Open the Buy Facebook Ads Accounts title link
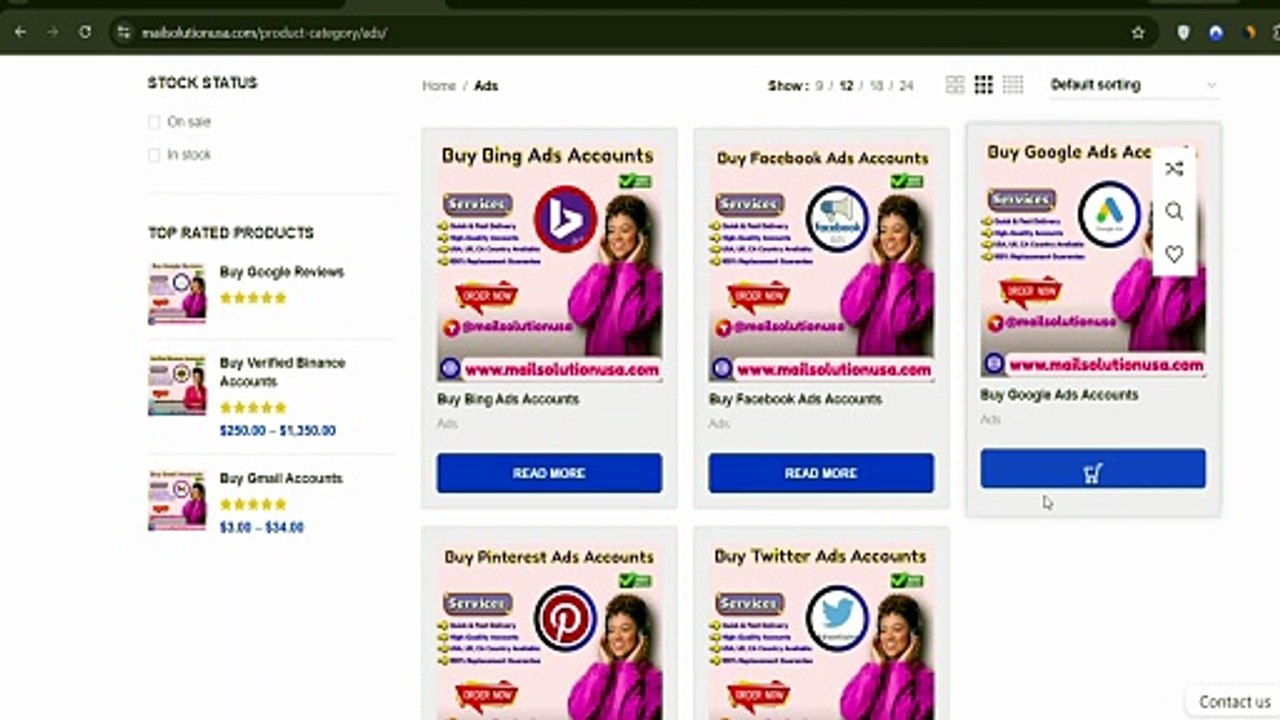The height and width of the screenshot is (720, 1280). 795,399
